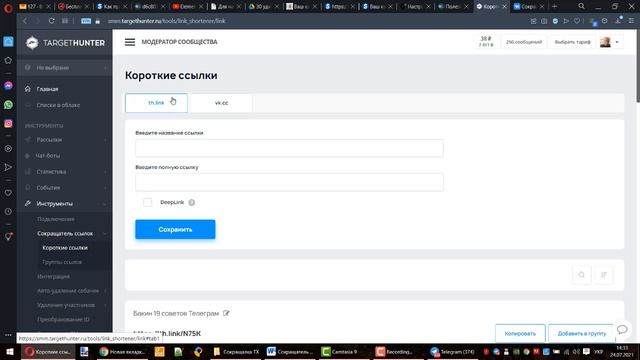Open the Не выбрано community selector
Screen dimensions: 640x360
point(65,68)
